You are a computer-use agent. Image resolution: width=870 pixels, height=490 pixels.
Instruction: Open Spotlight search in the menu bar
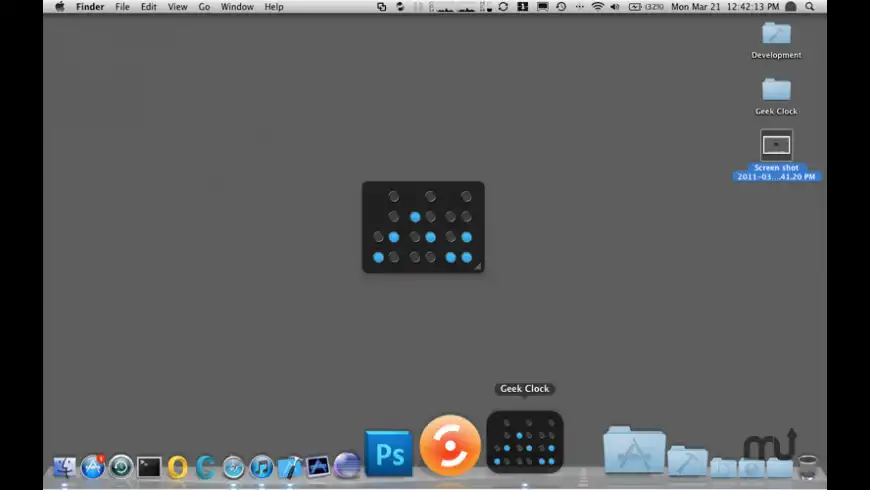point(810,7)
